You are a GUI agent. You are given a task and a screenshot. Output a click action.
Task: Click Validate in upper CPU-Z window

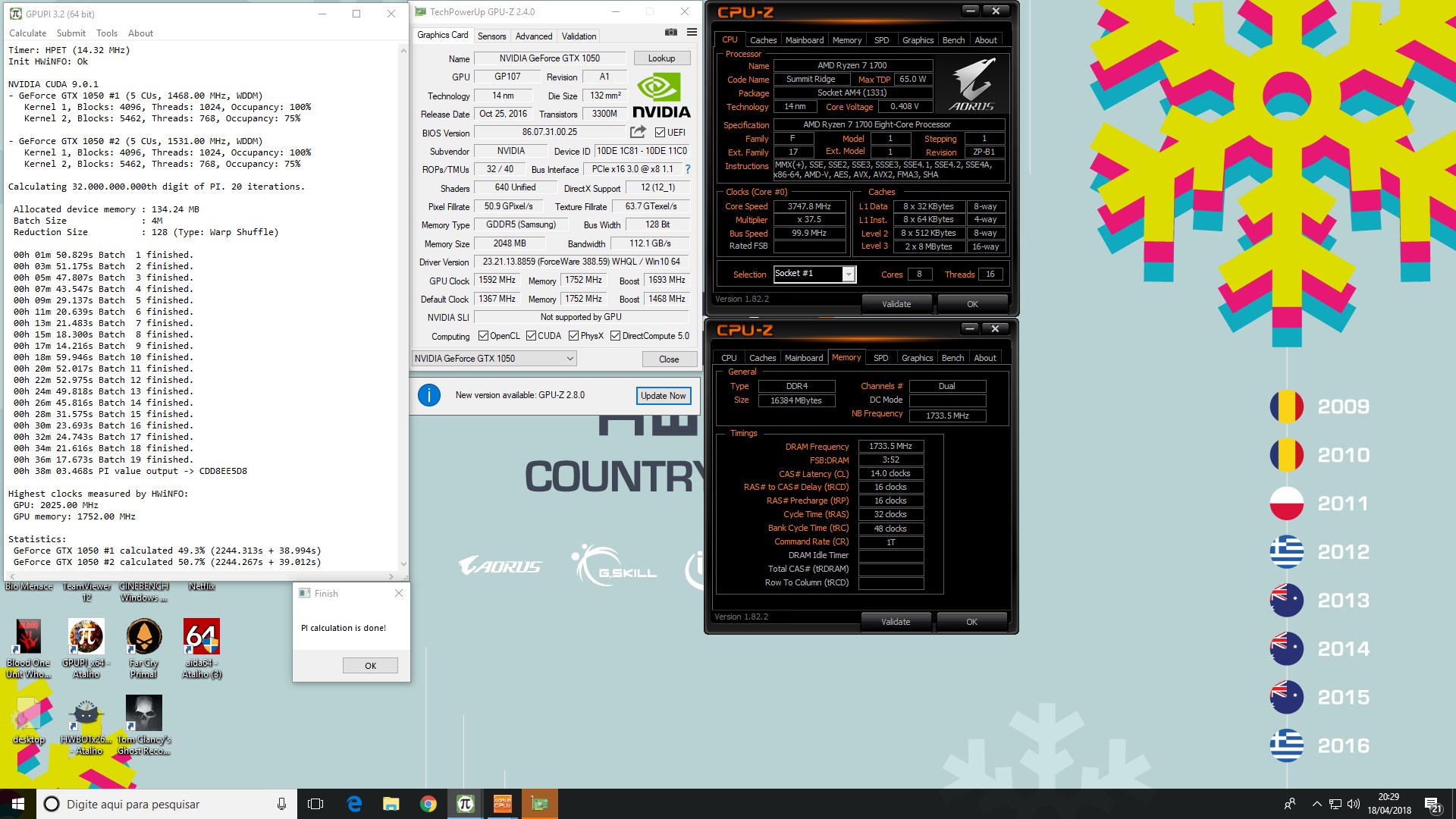click(x=896, y=304)
